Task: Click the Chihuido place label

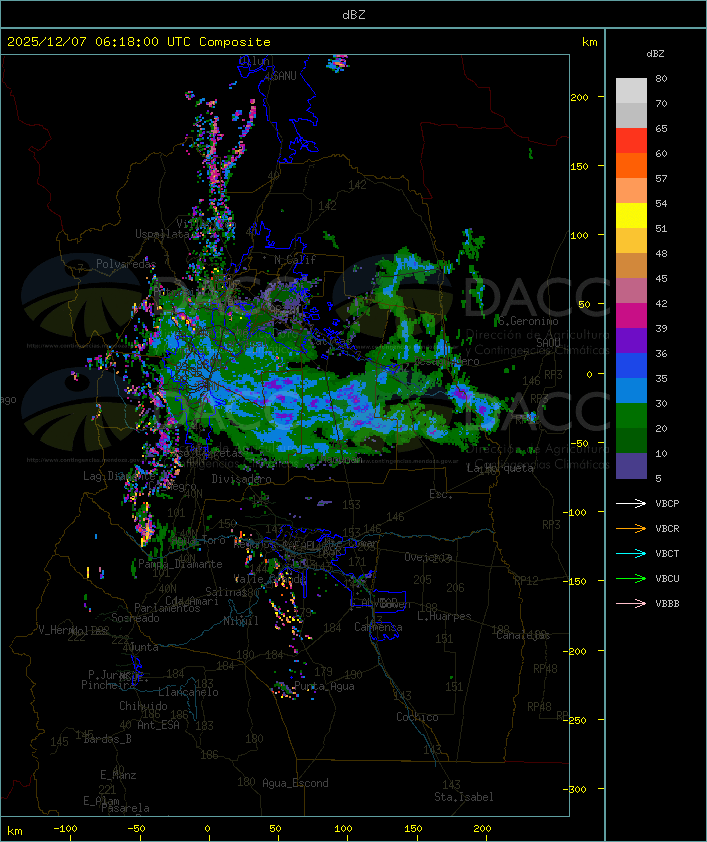Action: pyautogui.click(x=143, y=706)
